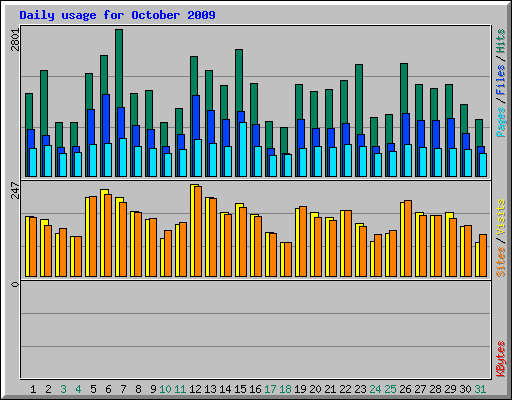Click weekend day 4 label
Screen dimensions: 512x400
point(78,389)
